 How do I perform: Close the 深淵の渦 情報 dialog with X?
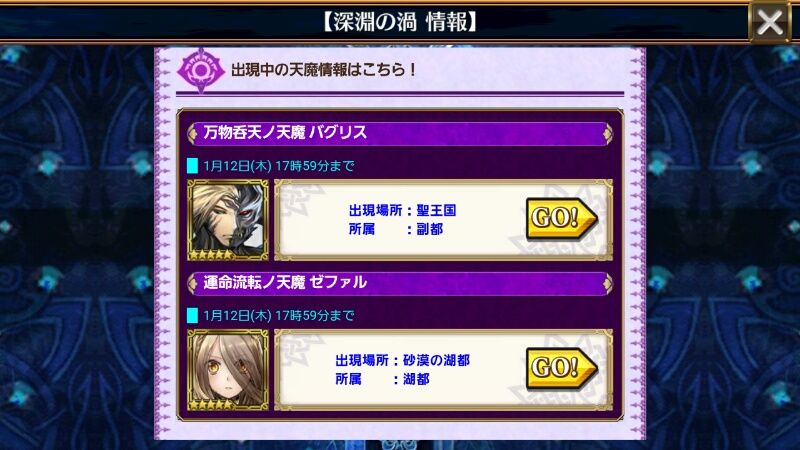(770, 22)
